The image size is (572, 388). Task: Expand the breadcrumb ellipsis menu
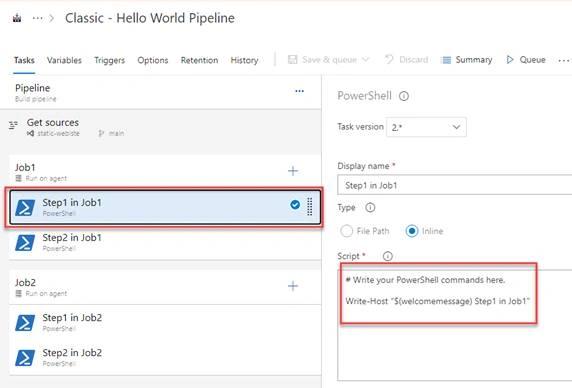click(37, 18)
